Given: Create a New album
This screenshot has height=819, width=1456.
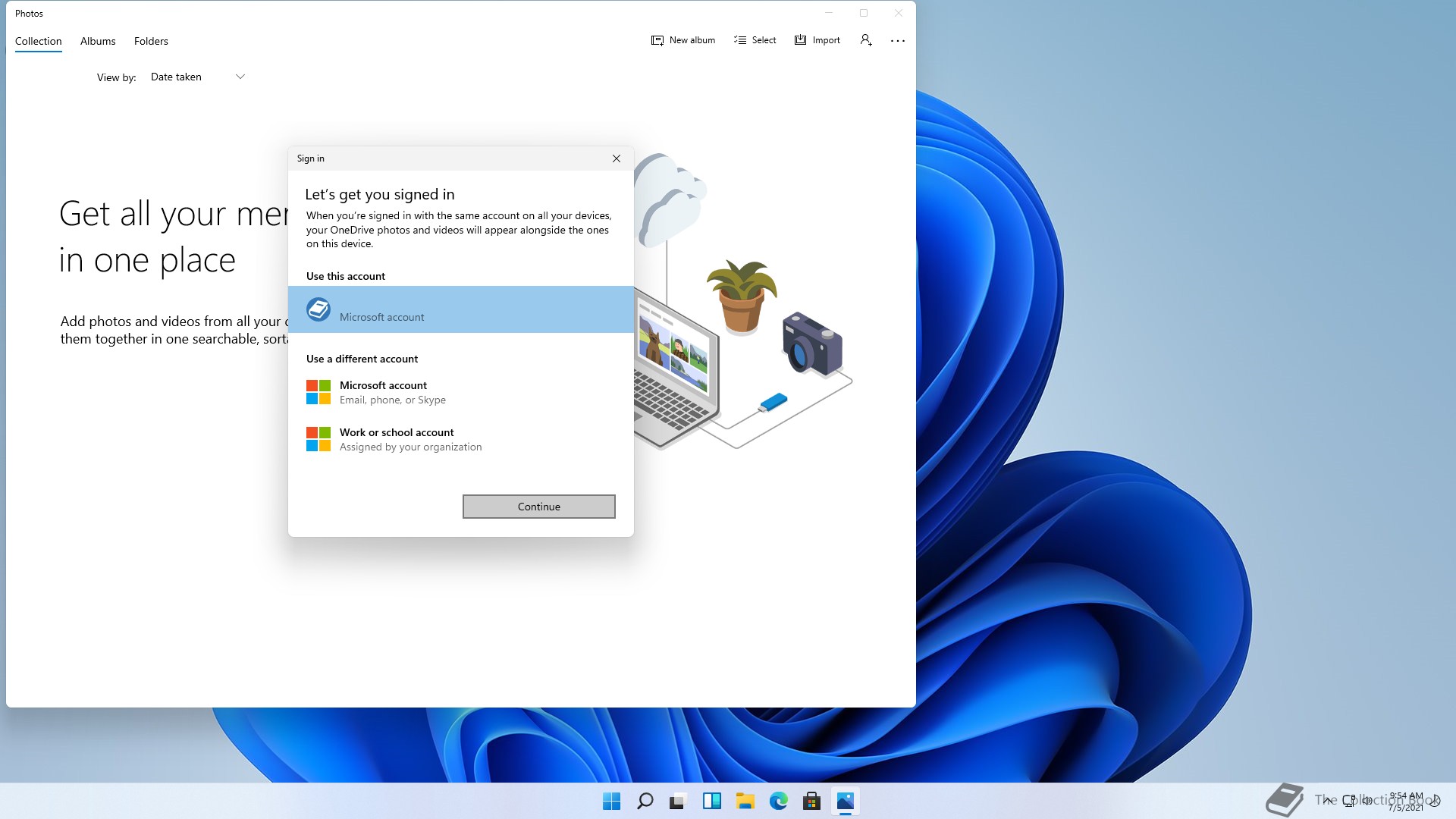Looking at the screenshot, I should click(x=683, y=40).
